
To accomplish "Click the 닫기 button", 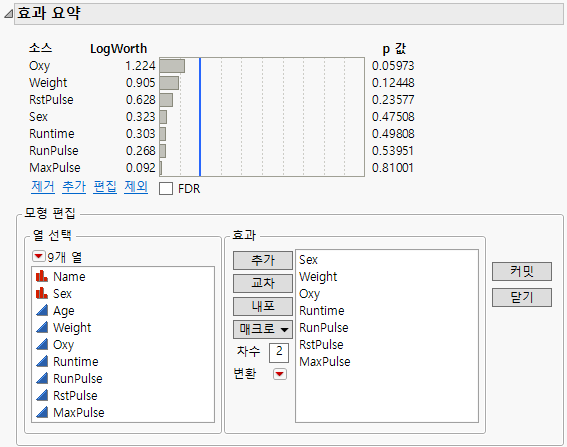I will coord(522,297).
